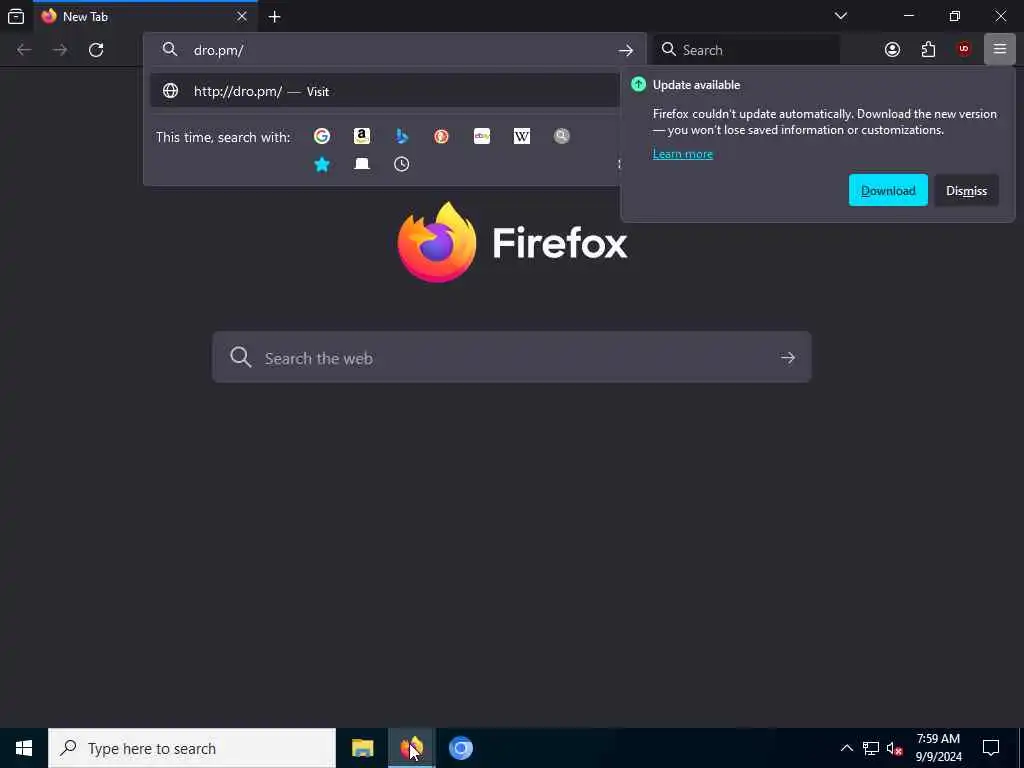Open the Firefox application hamburger menu
Screen dimensions: 1024x768
point(1000,50)
